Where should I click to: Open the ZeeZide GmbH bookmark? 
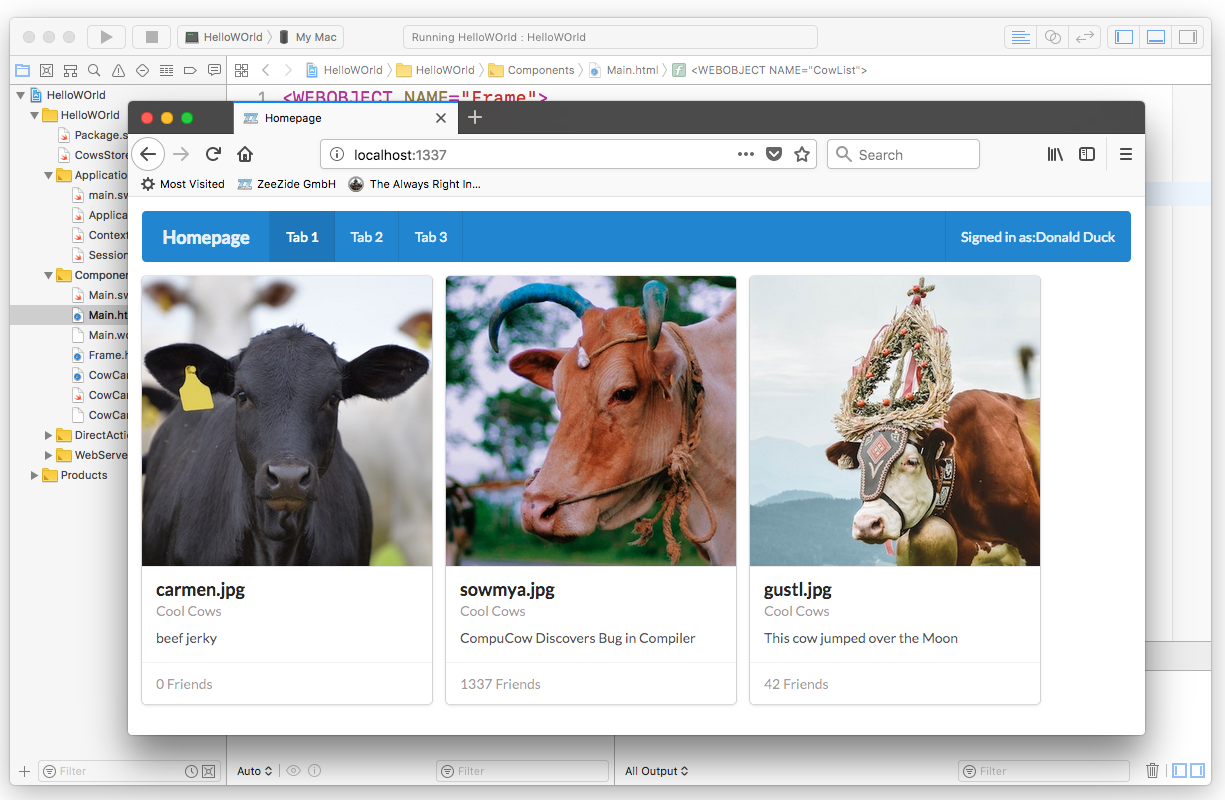coord(286,184)
